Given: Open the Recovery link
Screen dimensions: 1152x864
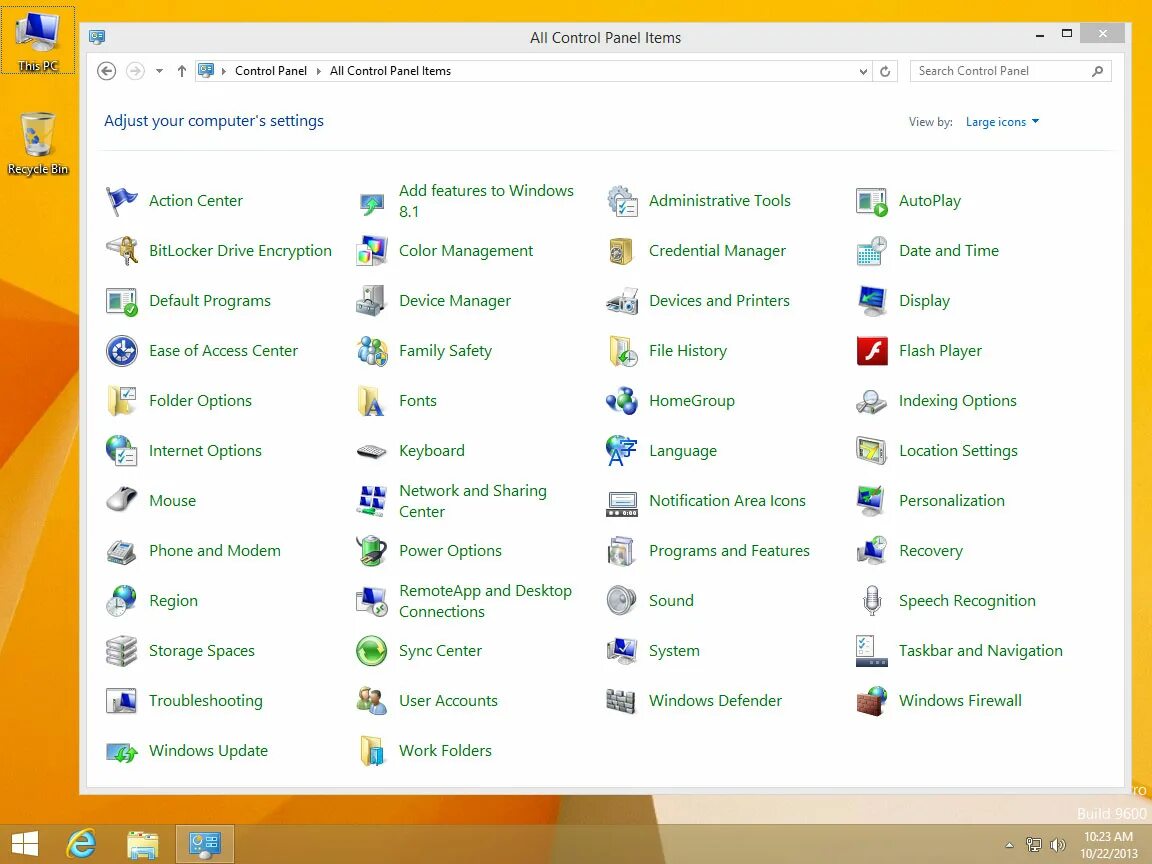Looking at the screenshot, I should click(930, 550).
